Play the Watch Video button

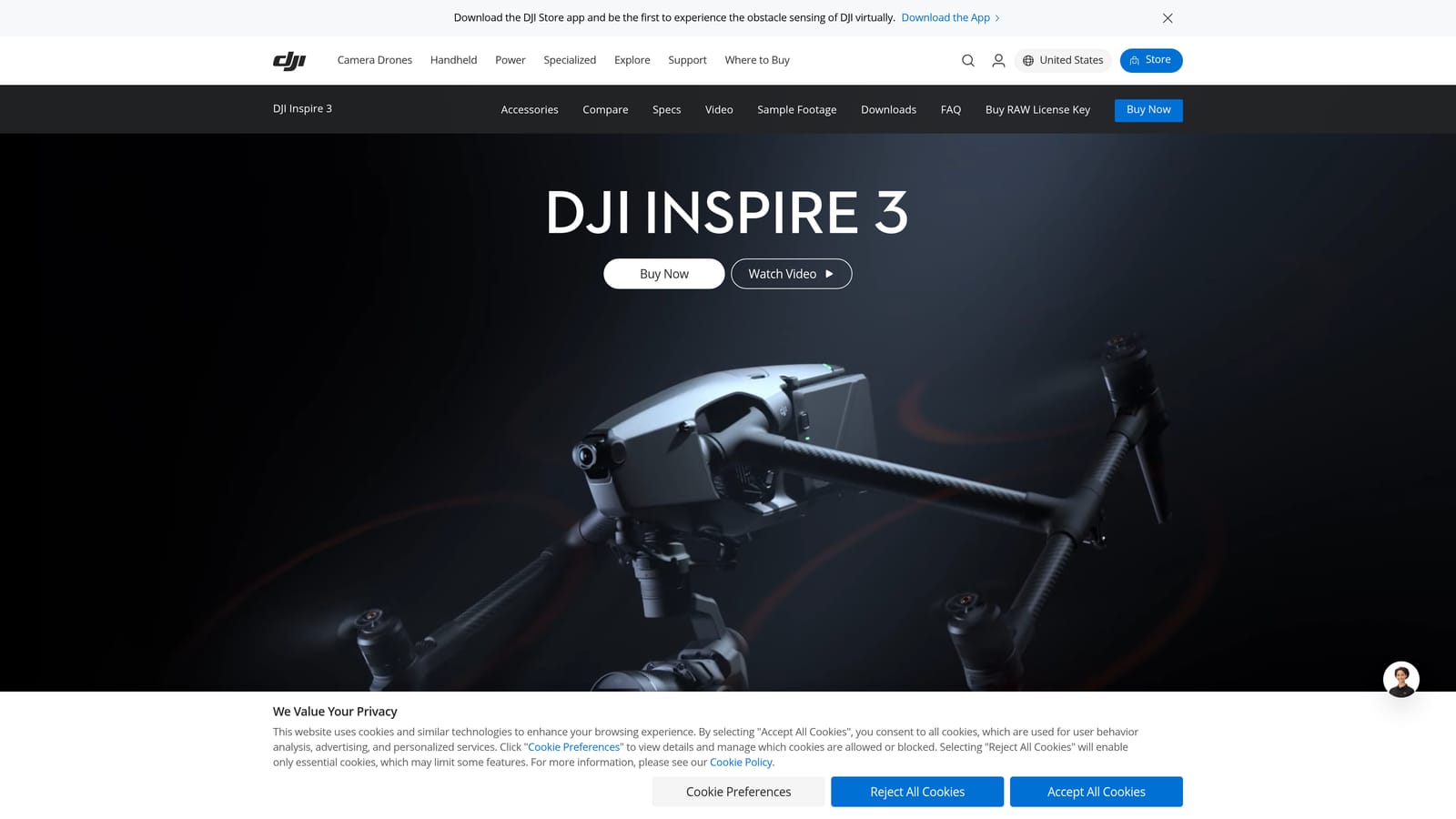click(792, 274)
